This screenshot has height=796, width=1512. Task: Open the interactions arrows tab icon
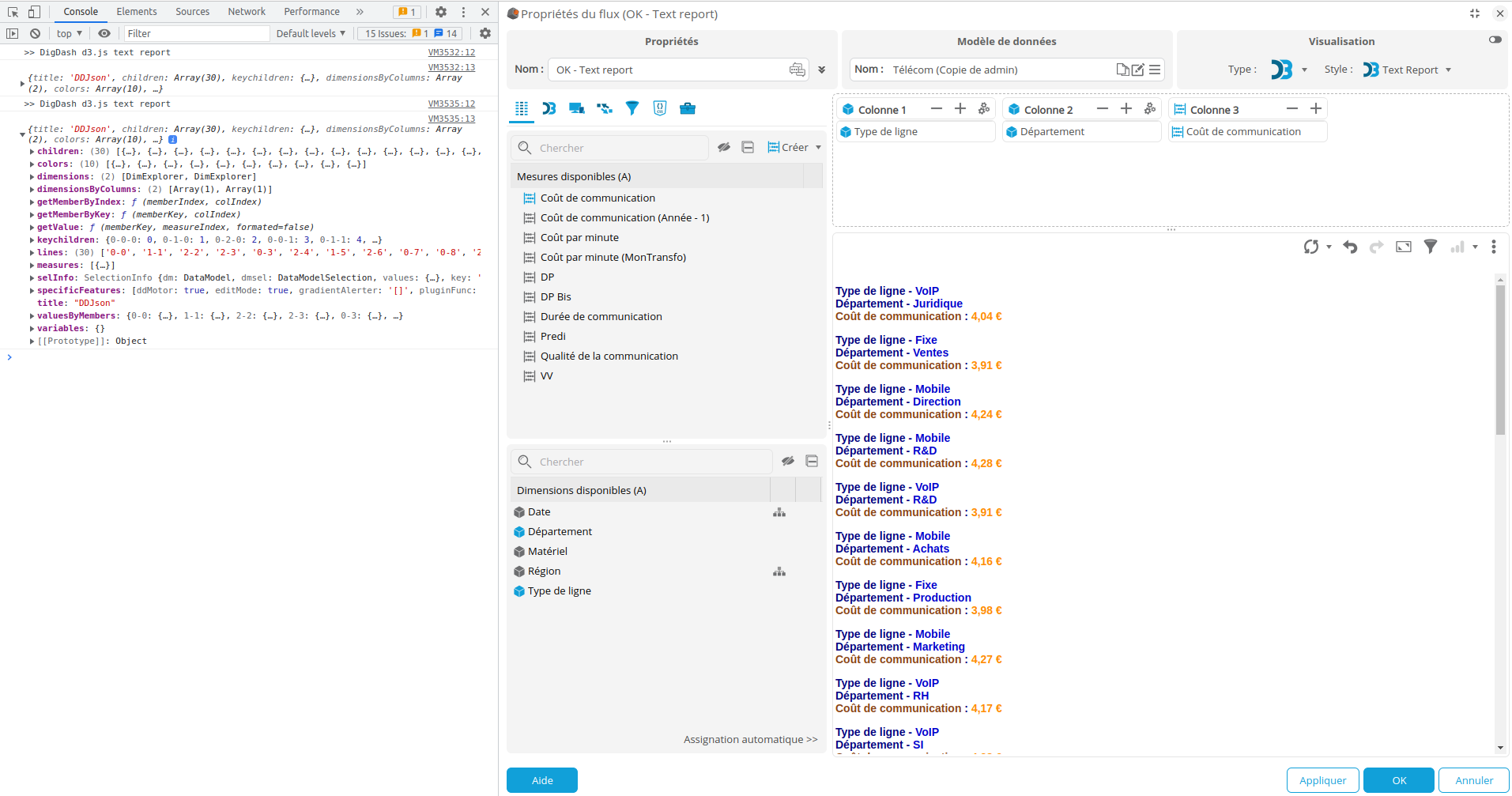[605, 108]
